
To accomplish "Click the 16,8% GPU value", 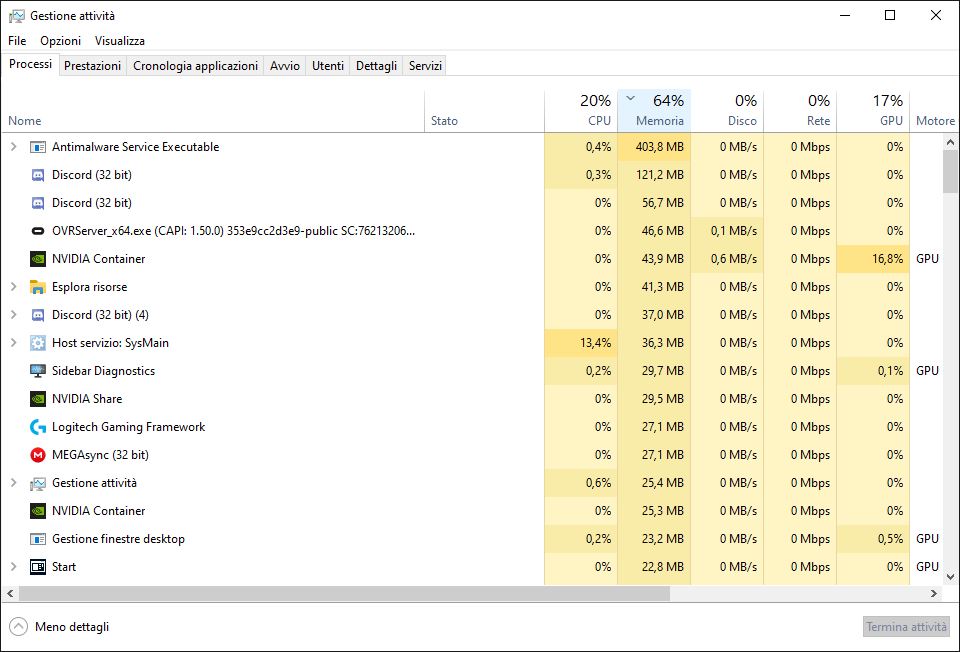I will (887, 259).
